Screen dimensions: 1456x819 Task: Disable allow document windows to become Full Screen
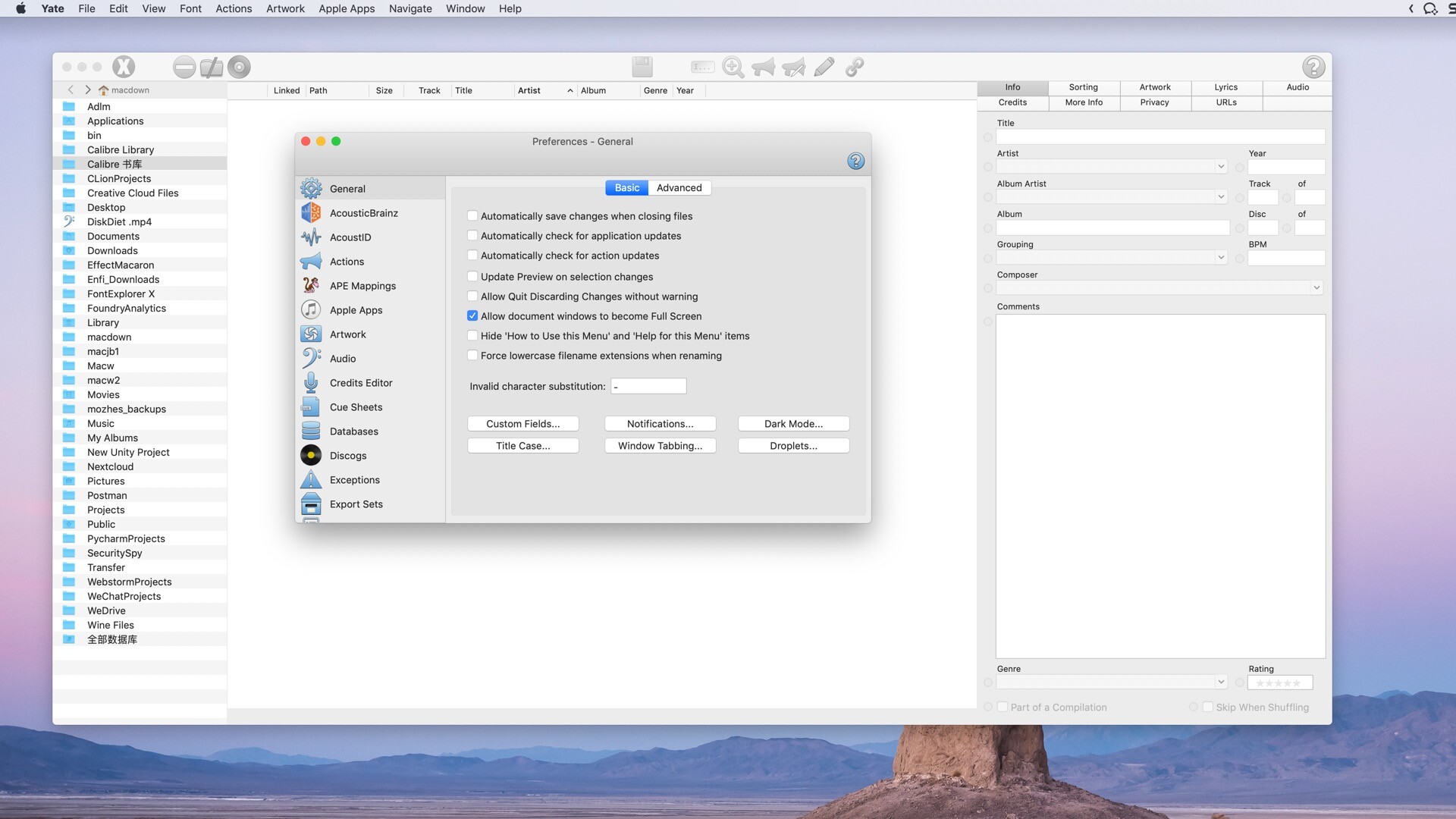point(472,315)
